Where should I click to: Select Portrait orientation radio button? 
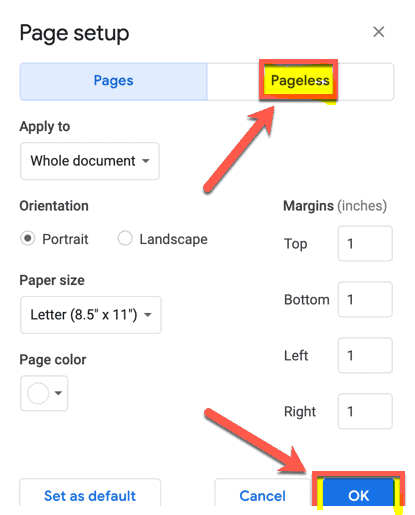(28, 239)
